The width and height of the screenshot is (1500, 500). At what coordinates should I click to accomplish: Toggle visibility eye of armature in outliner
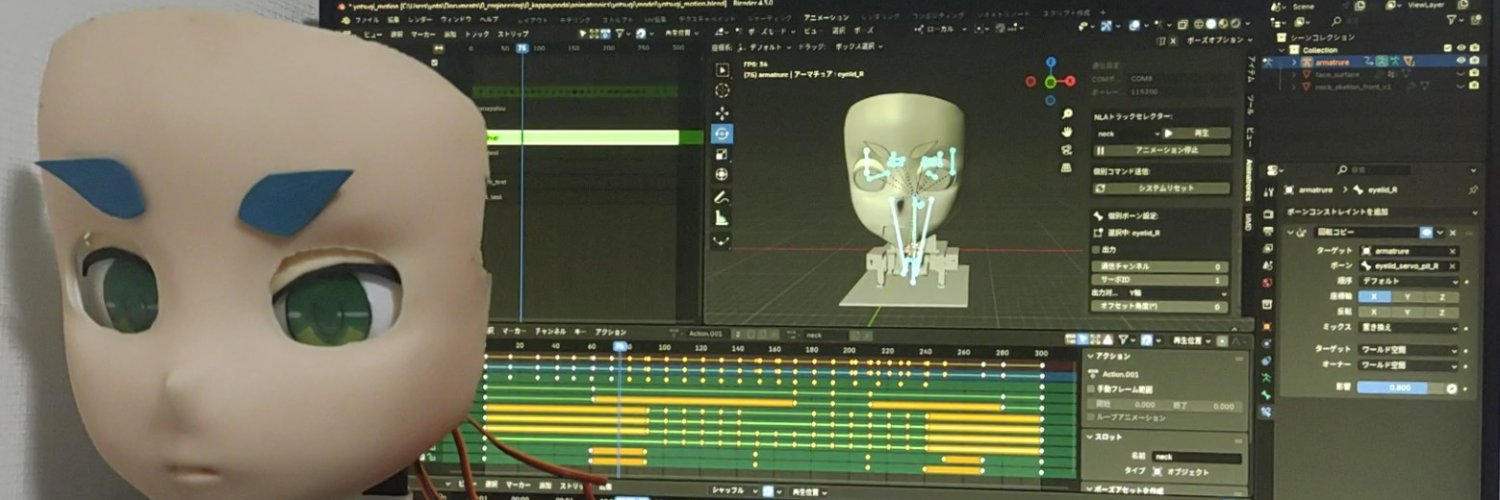point(1461,61)
